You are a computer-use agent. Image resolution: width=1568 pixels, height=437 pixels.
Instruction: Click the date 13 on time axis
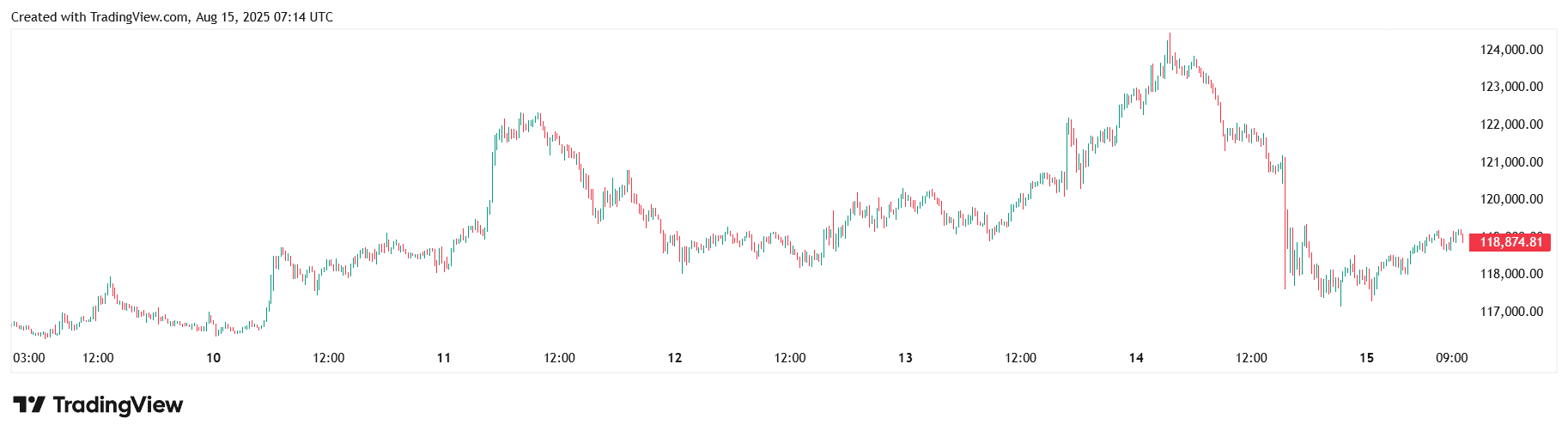point(905,358)
